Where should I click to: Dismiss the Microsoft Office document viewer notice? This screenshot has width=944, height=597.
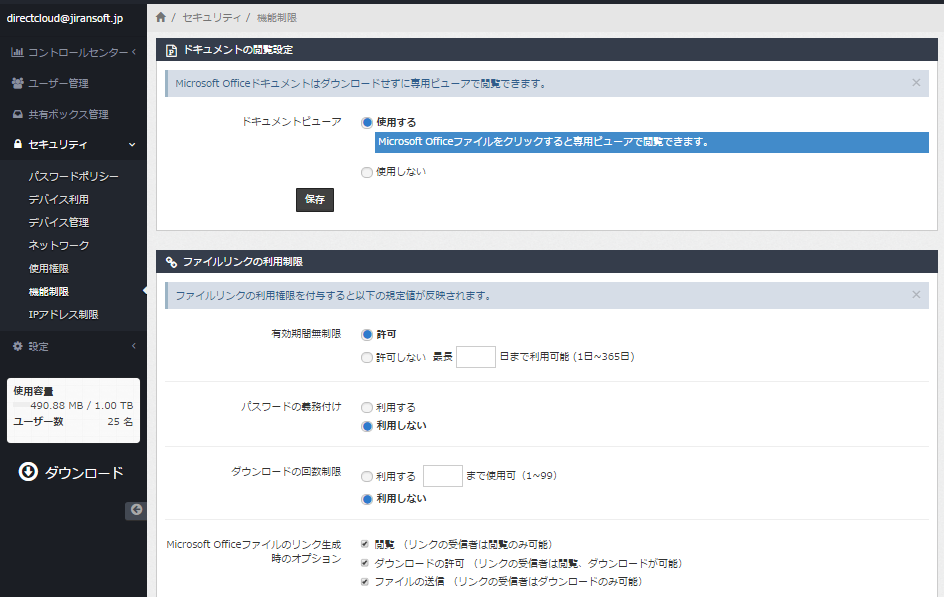(x=916, y=83)
